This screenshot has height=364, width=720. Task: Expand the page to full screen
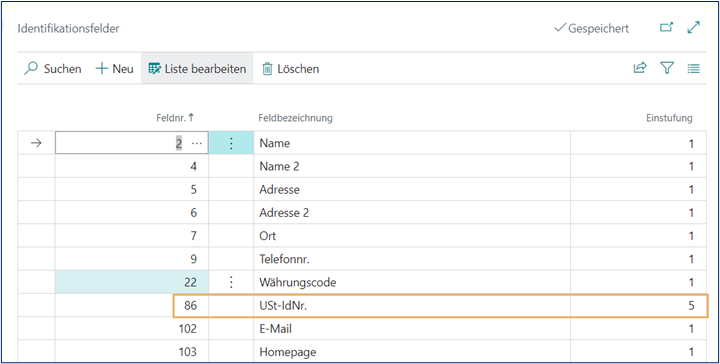click(693, 28)
